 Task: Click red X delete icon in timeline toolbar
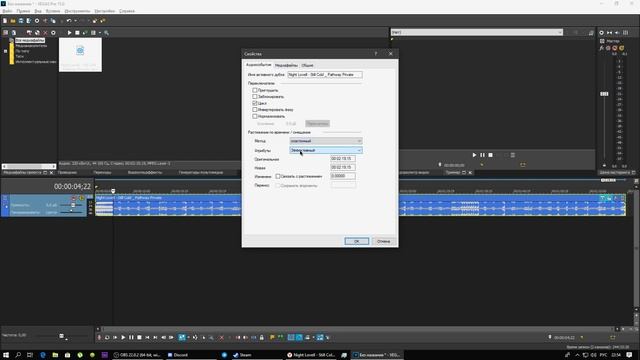tap(222, 338)
